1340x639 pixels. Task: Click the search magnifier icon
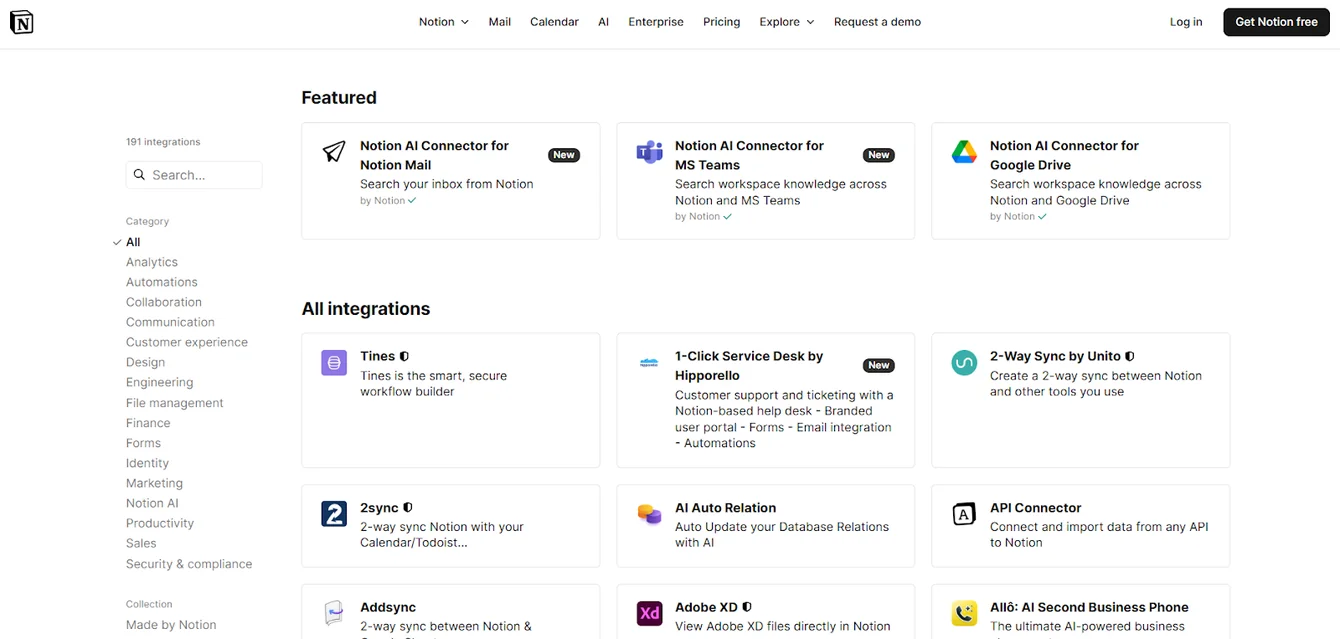pyautogui.click(x=140, y=175)
